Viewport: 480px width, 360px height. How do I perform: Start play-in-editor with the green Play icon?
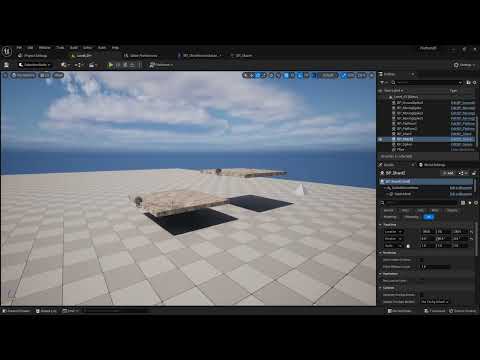[110, 65]
